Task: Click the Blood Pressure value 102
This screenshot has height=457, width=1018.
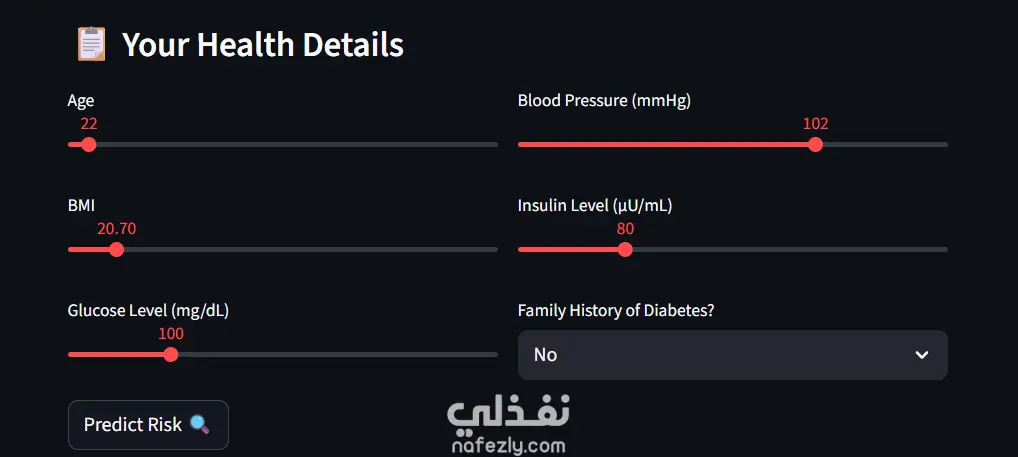Action: click(815, 124)
